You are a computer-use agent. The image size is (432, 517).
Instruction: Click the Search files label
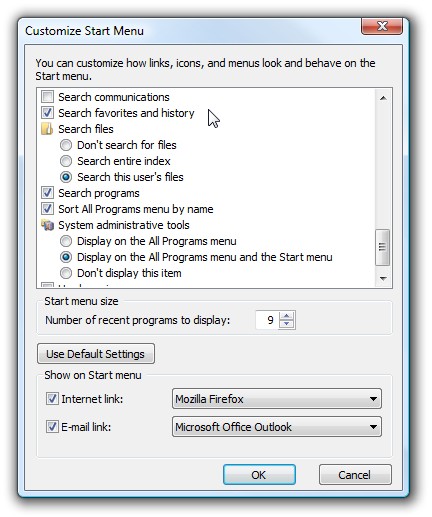pos(86,129)
